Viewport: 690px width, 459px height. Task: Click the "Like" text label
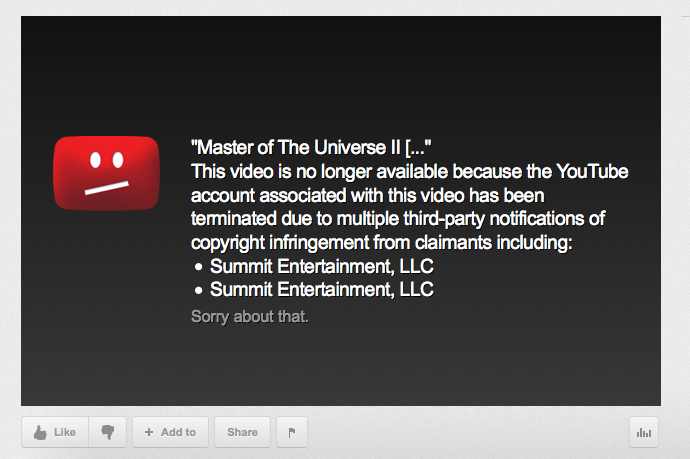65,433
